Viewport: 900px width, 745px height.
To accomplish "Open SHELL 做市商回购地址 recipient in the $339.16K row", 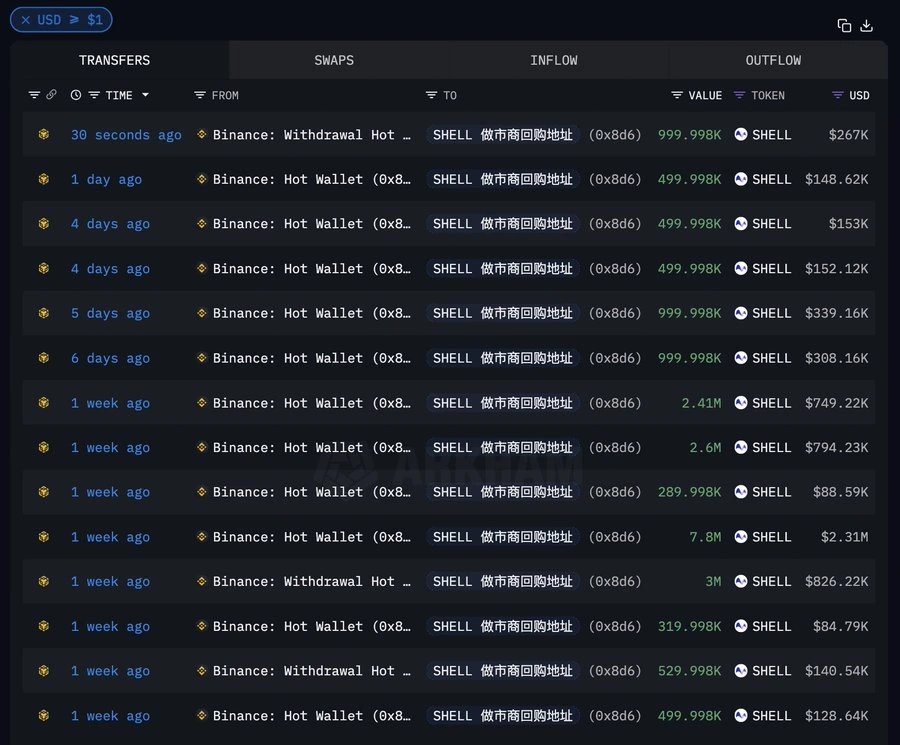I will point(503,313).
